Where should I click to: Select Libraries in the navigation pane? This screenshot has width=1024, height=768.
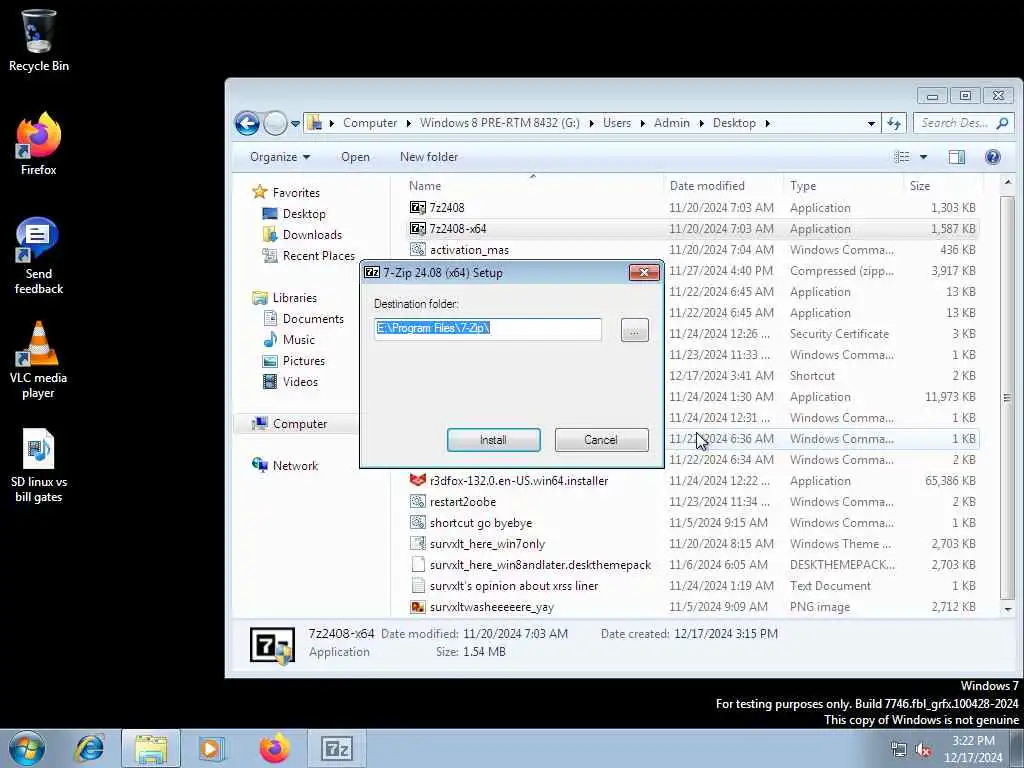point(285,298)
